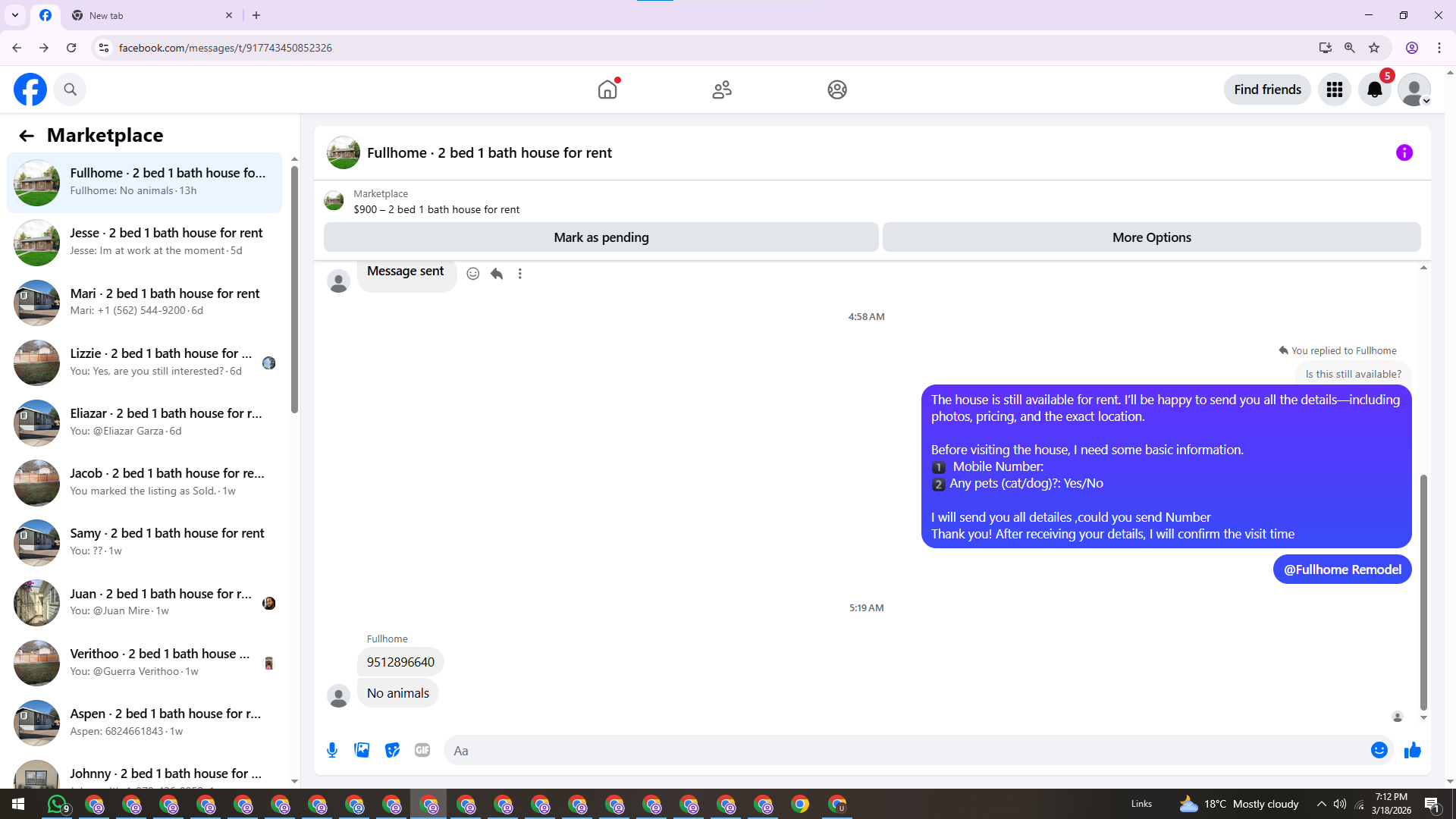Click the Mark as pending button

coord(601,237)
